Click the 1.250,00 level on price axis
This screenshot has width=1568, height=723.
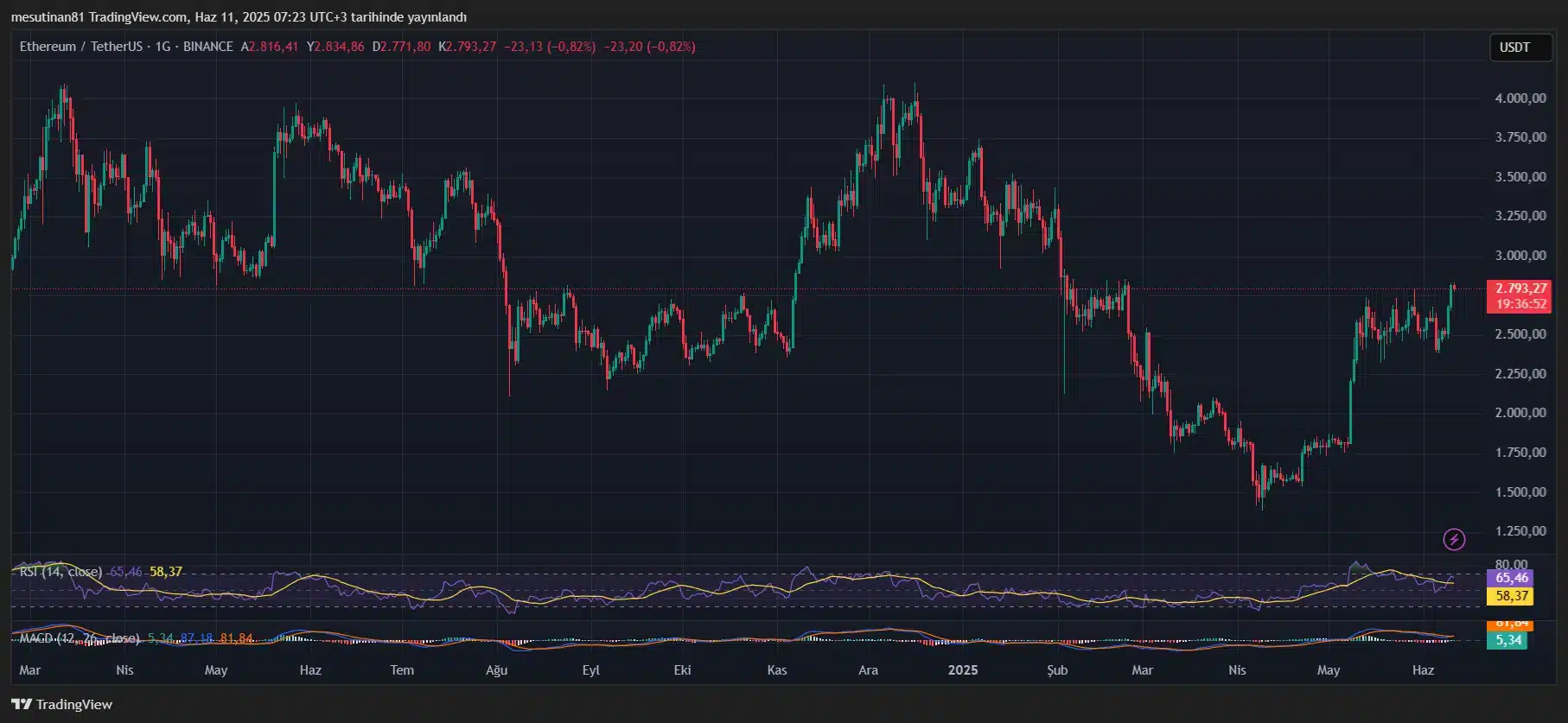pyautogui.click(x=1520, y=531)
